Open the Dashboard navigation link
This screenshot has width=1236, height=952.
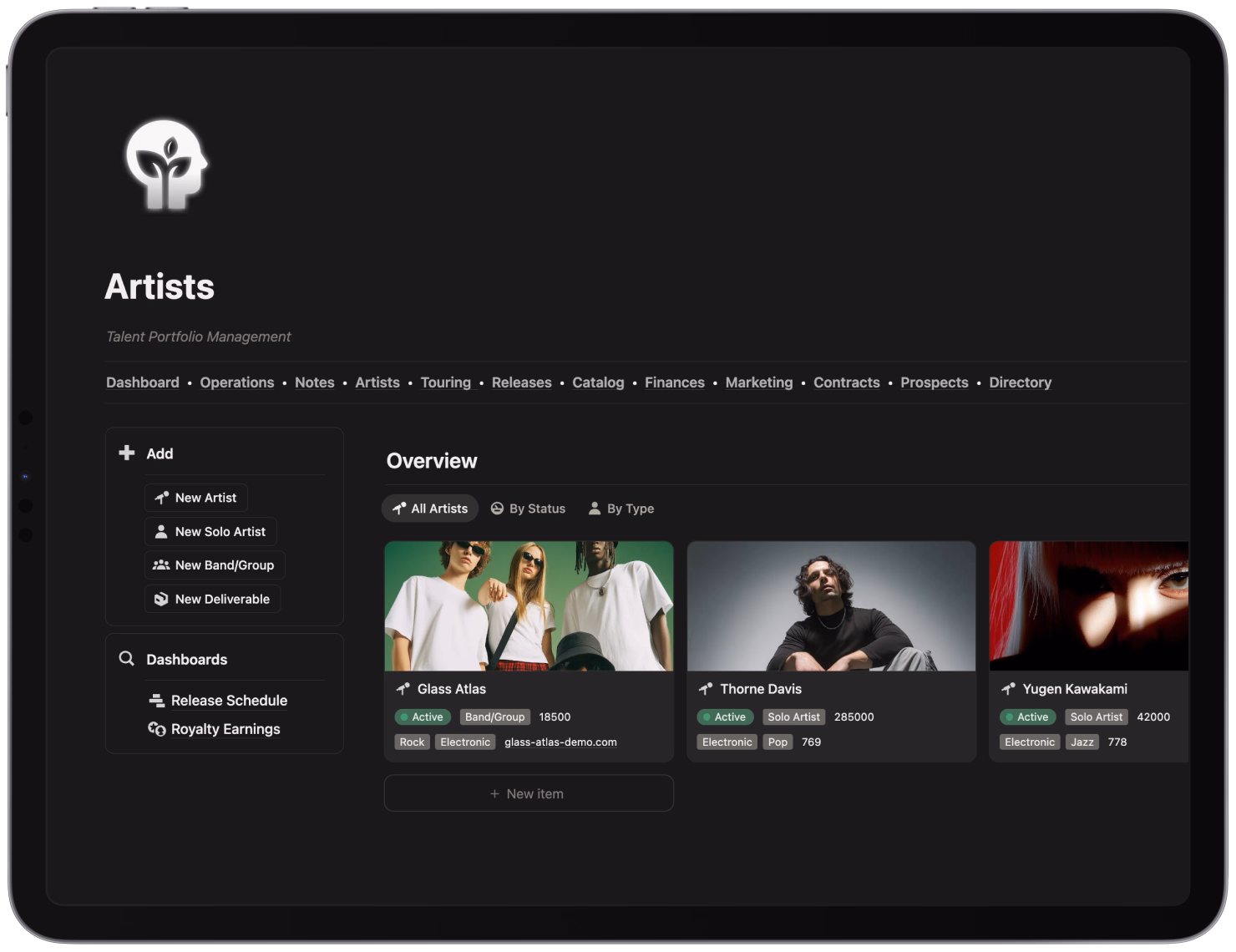(143, 382)
